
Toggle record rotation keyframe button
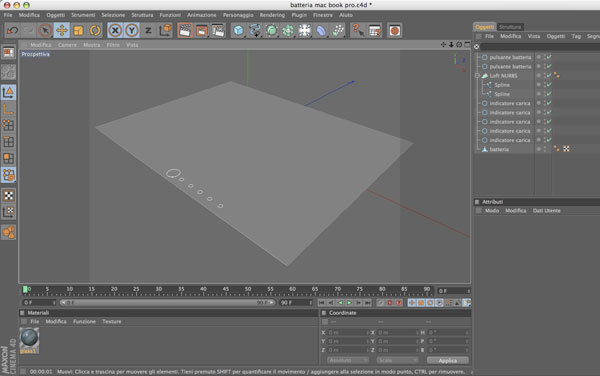pyautogui.click(x=430, y=303)
